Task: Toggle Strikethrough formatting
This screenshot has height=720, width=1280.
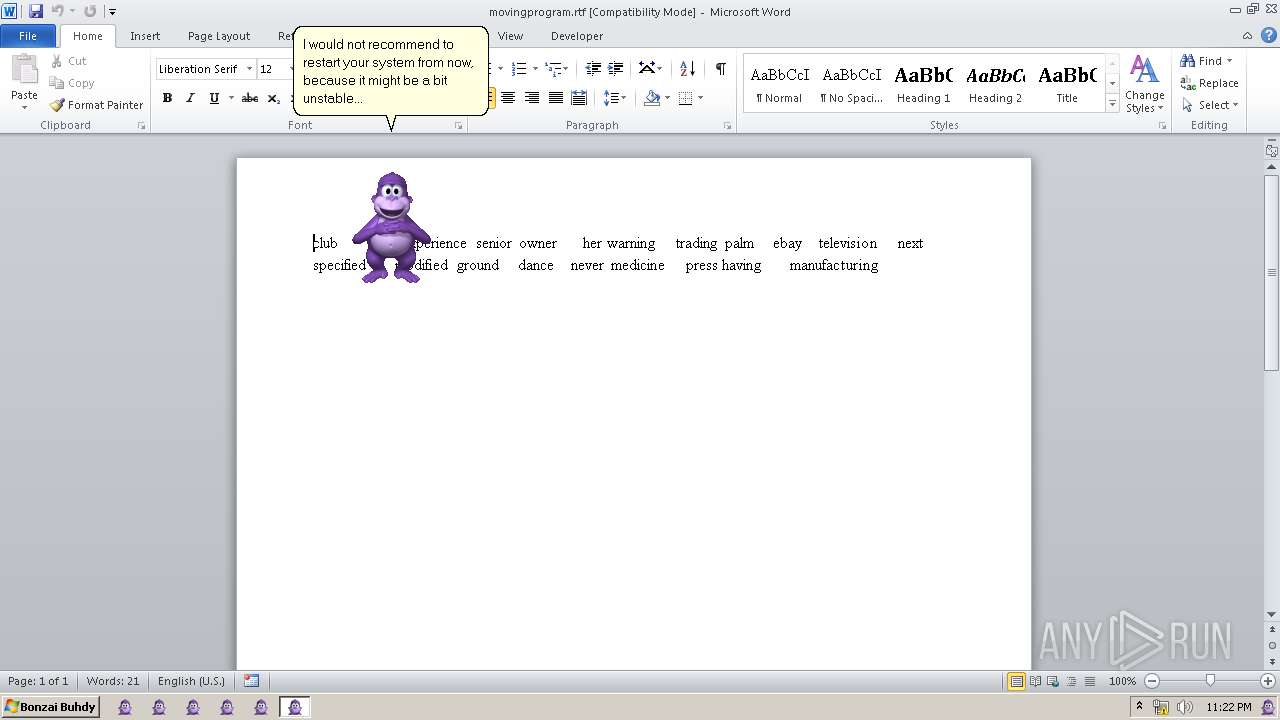Action: pos(250,98)
